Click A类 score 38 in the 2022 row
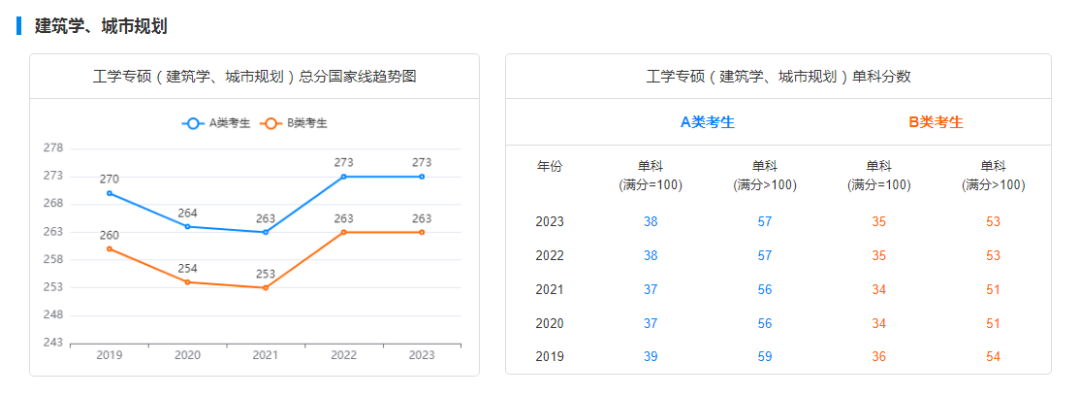Image resolution: width=1080 pixels, height=395 pixels. pos(650,256)
